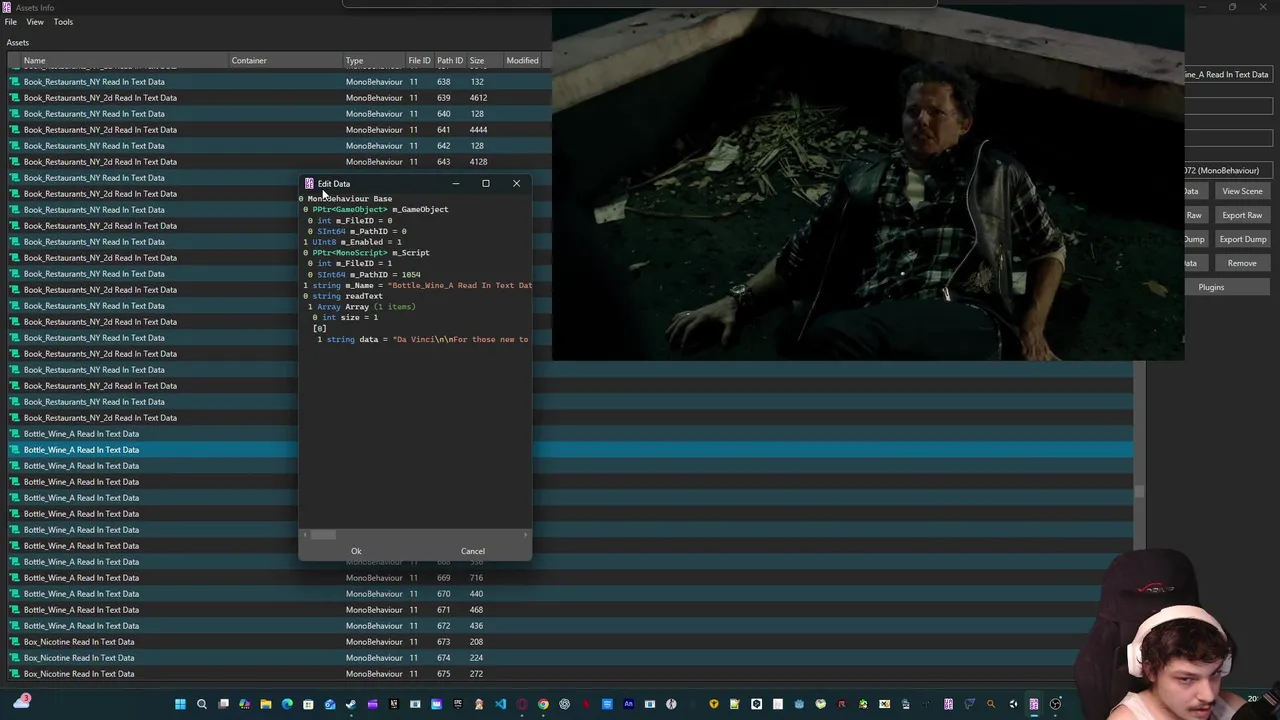The width and height of the screenshot is (1280, 720).
Task: Click the m_PathID = 1054 line
Action: [364, 274]
